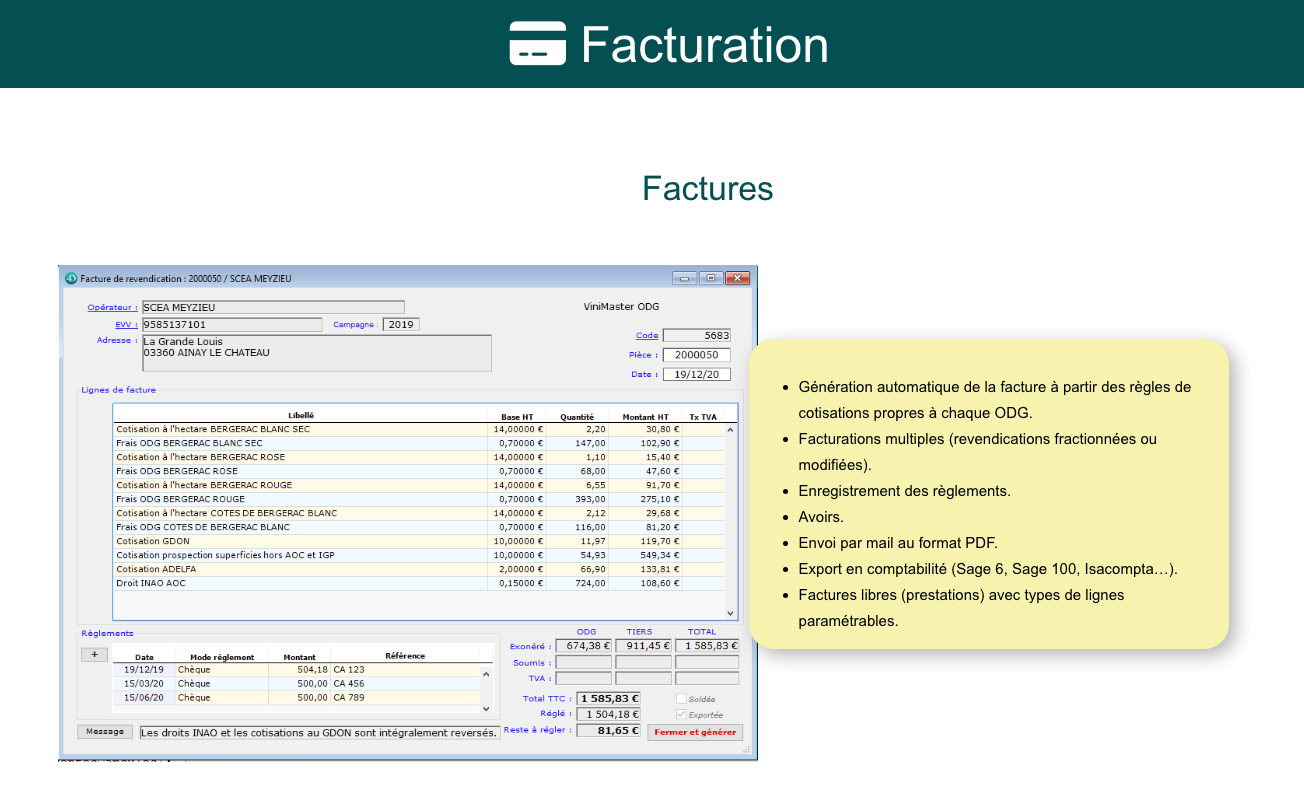Select the Droit INAO AOC line
The width and height of the screenshot is (1304, 788).
pyautogui.click(x=419, y=583)
